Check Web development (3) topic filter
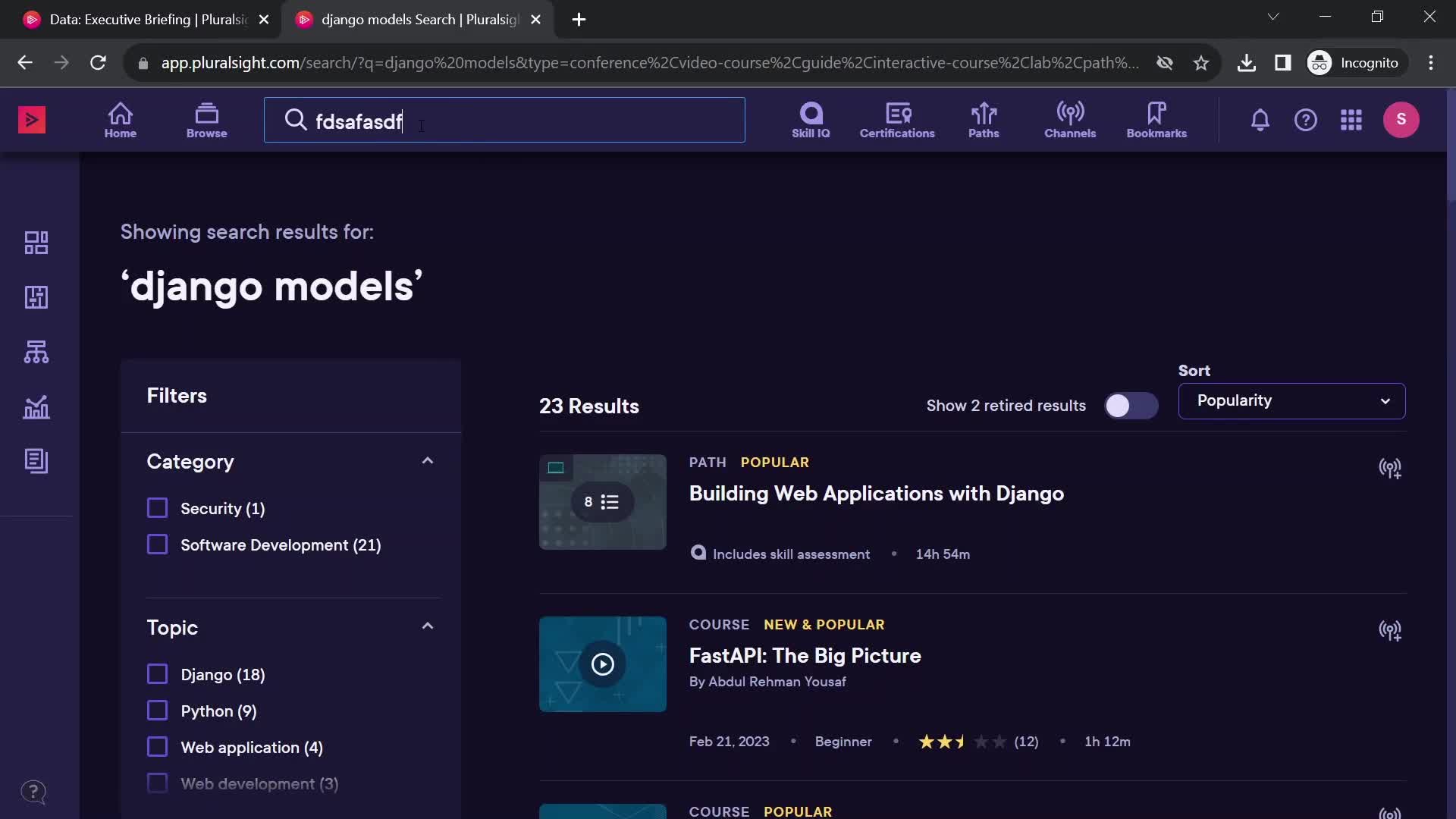Image resolution: width=1456 pixels, height=819 pixels. (x=157, y=783)
